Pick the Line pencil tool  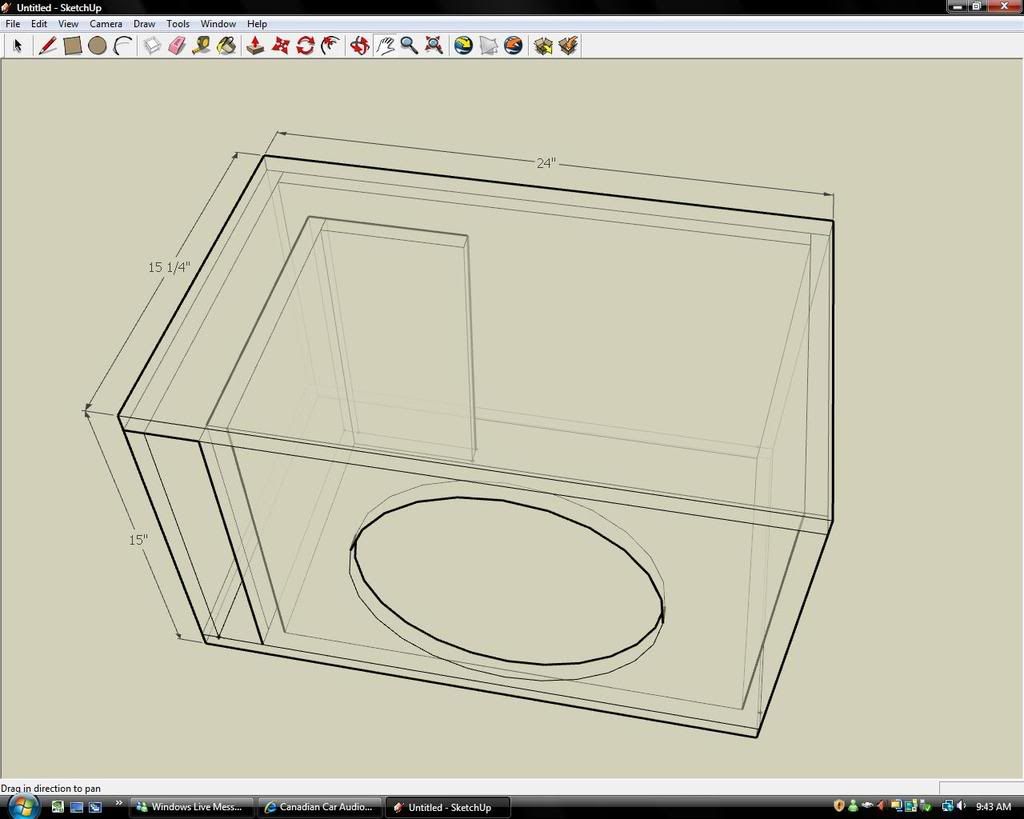(47, 45)
